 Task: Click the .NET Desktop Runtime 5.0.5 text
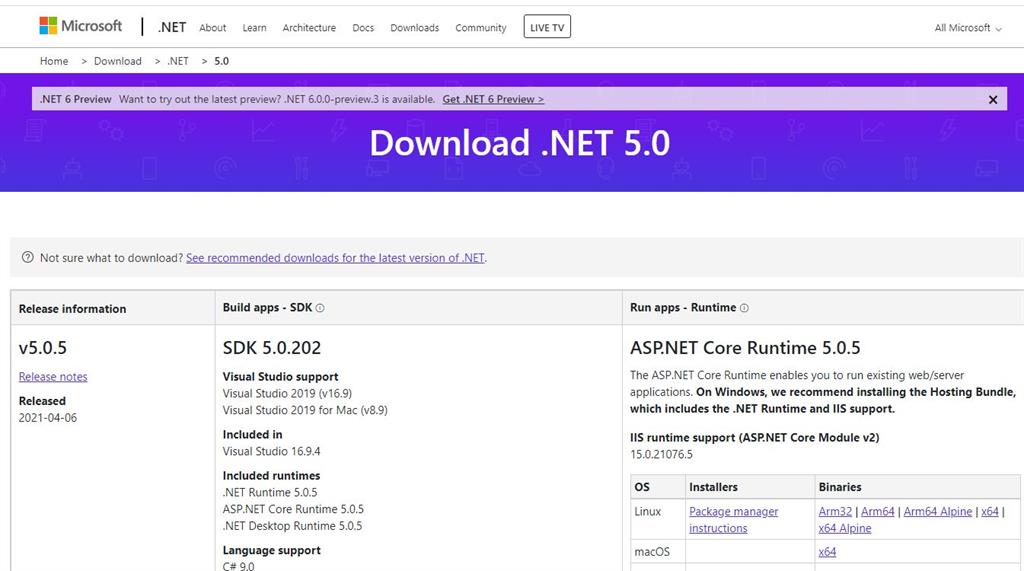[x=292, y=526]
